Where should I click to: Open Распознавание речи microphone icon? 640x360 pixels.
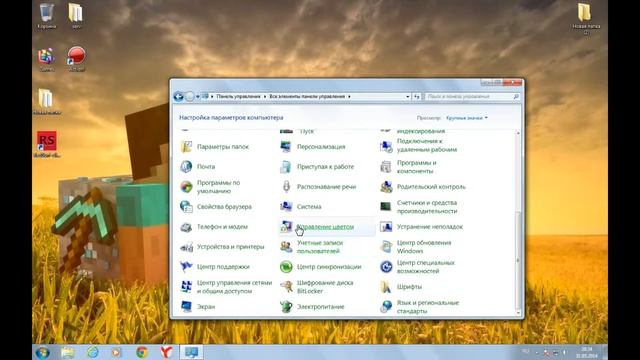(x=286, y=187)
